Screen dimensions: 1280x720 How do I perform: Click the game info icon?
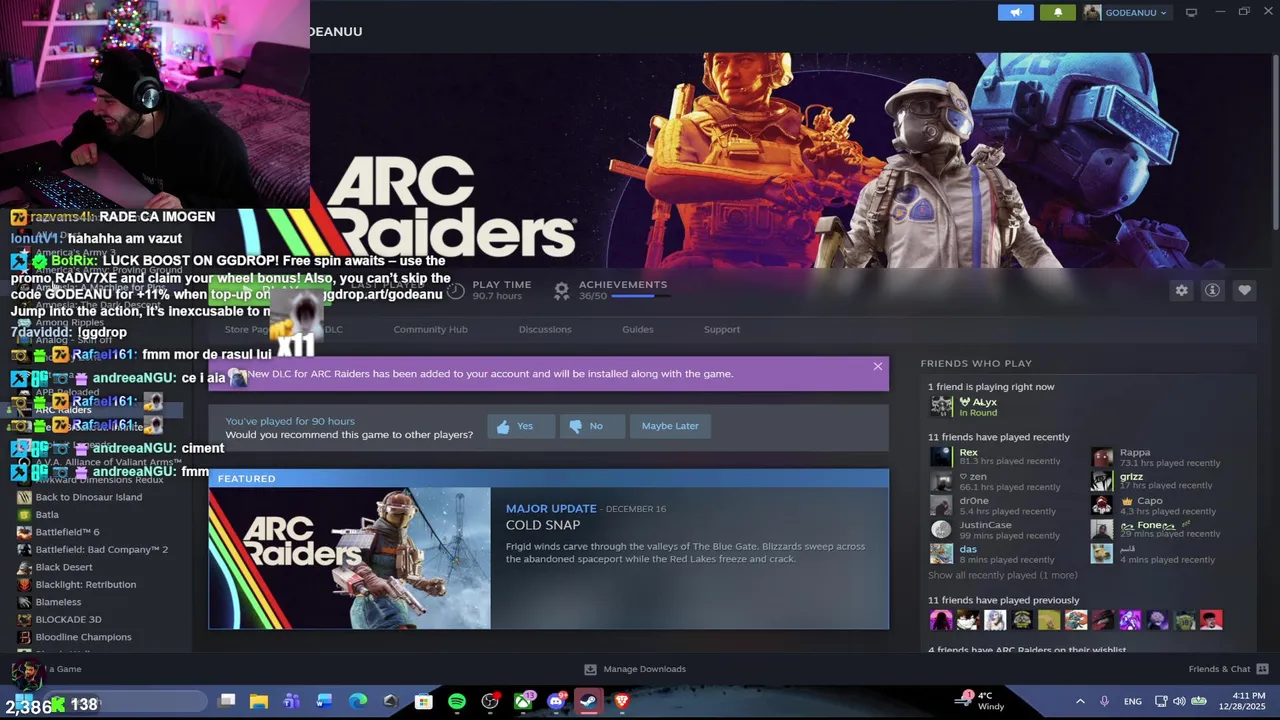coord(1212,290)
